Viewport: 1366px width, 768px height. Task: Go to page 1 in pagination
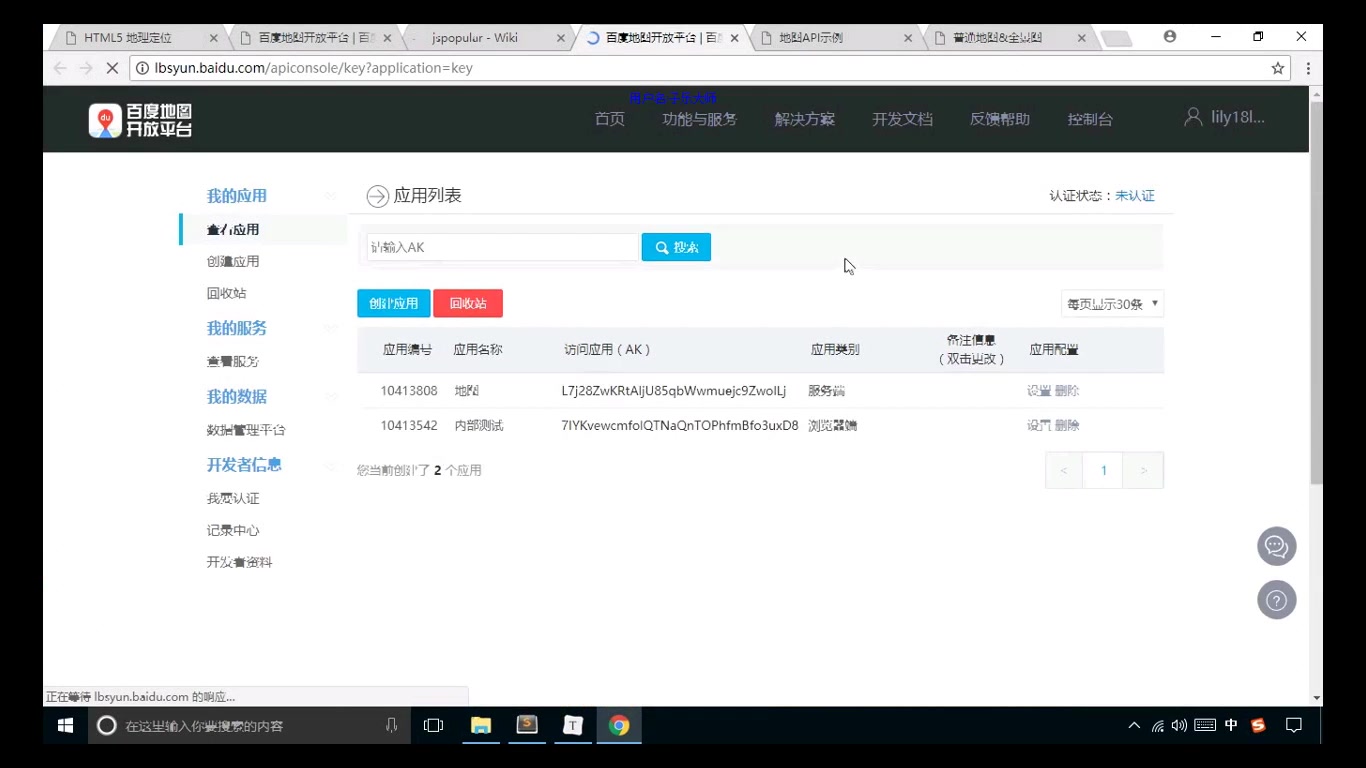tap(1103, 470)
